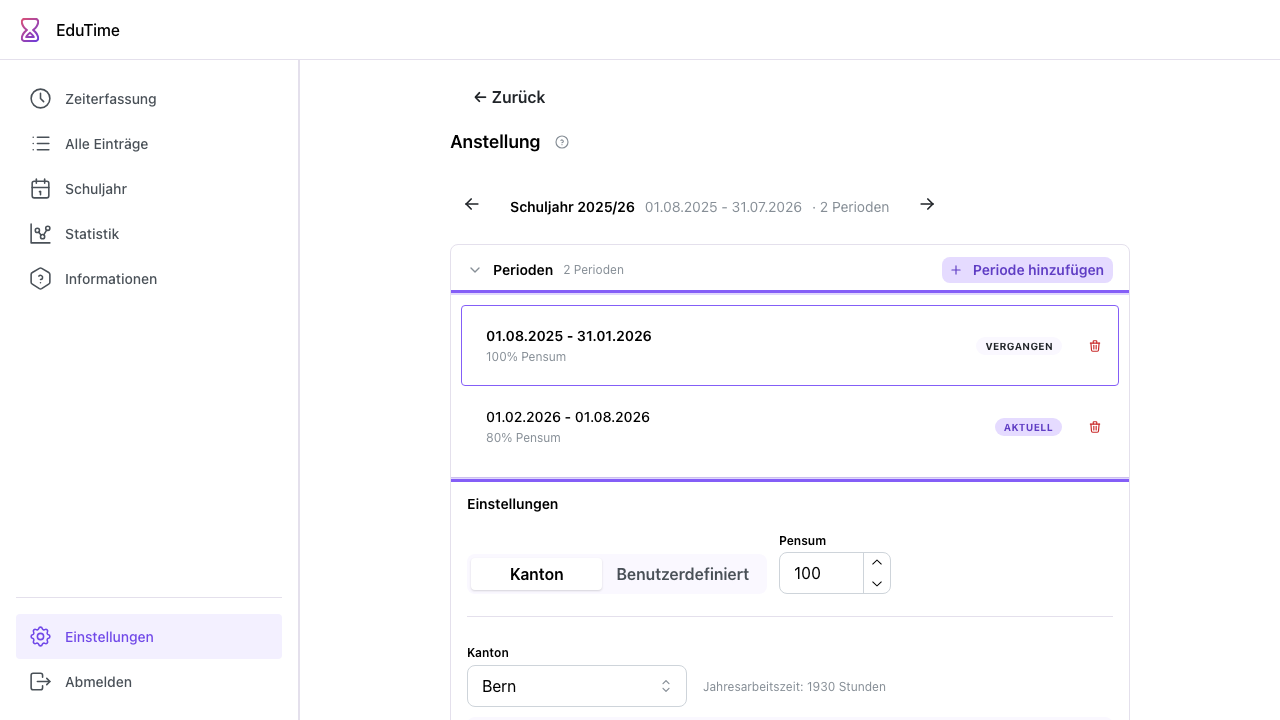Open the Statistik page
Image resolution: width=1280 pixels, height=720 pixels.
click(x=149, y=234)
